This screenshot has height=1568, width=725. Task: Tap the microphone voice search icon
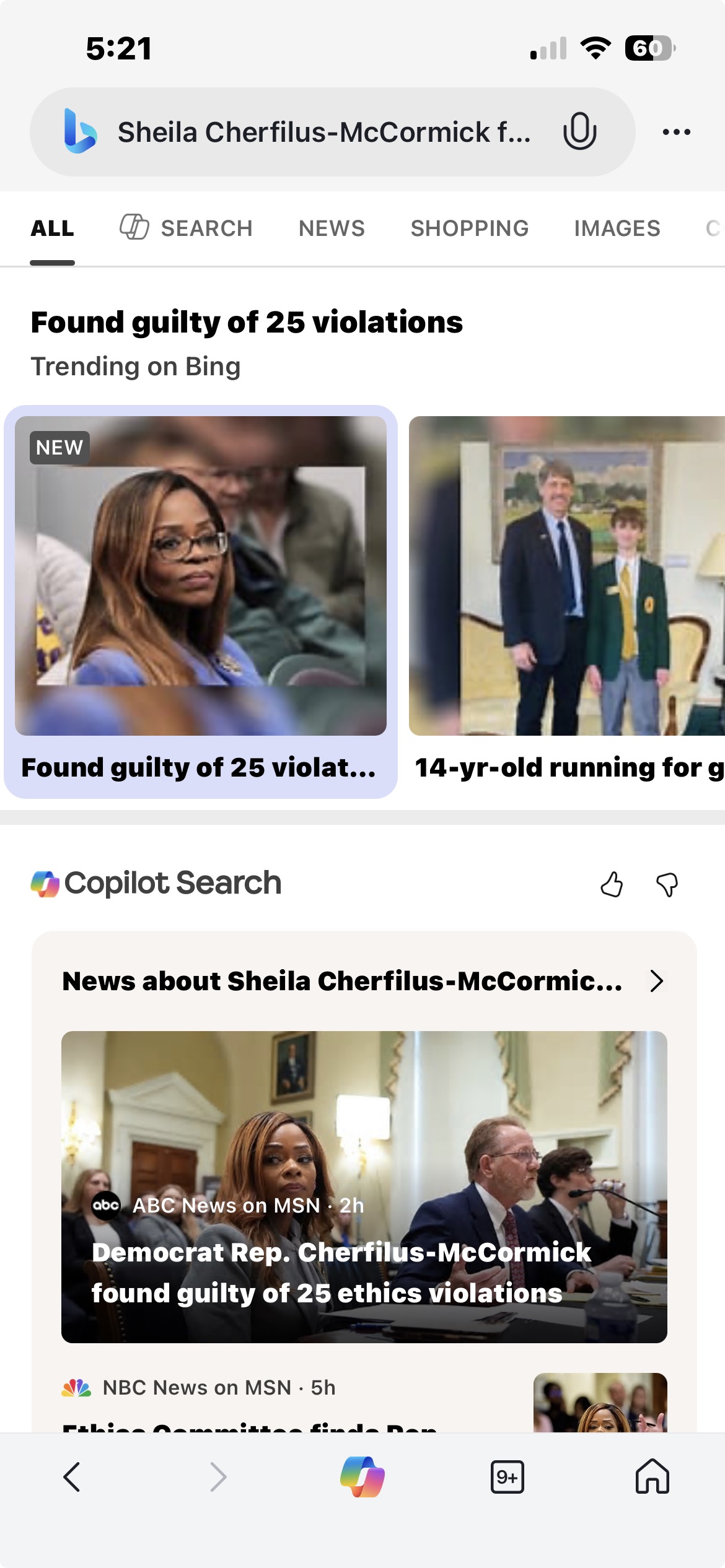(579, 131)
